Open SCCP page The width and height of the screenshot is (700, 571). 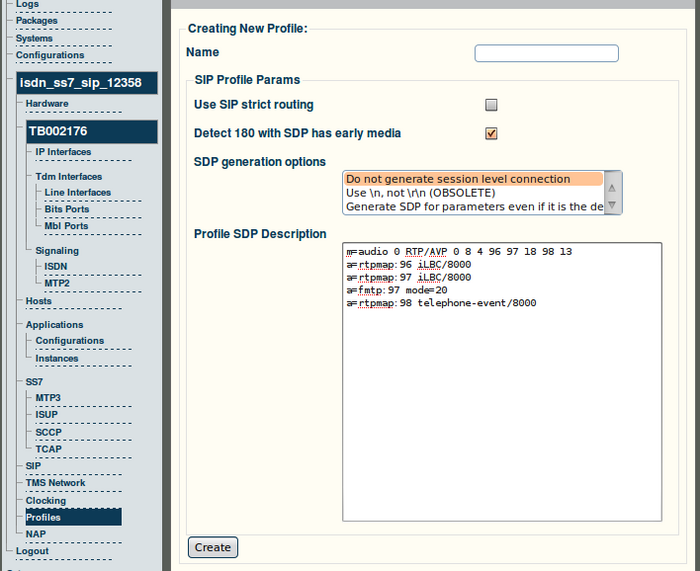[48, 432]
